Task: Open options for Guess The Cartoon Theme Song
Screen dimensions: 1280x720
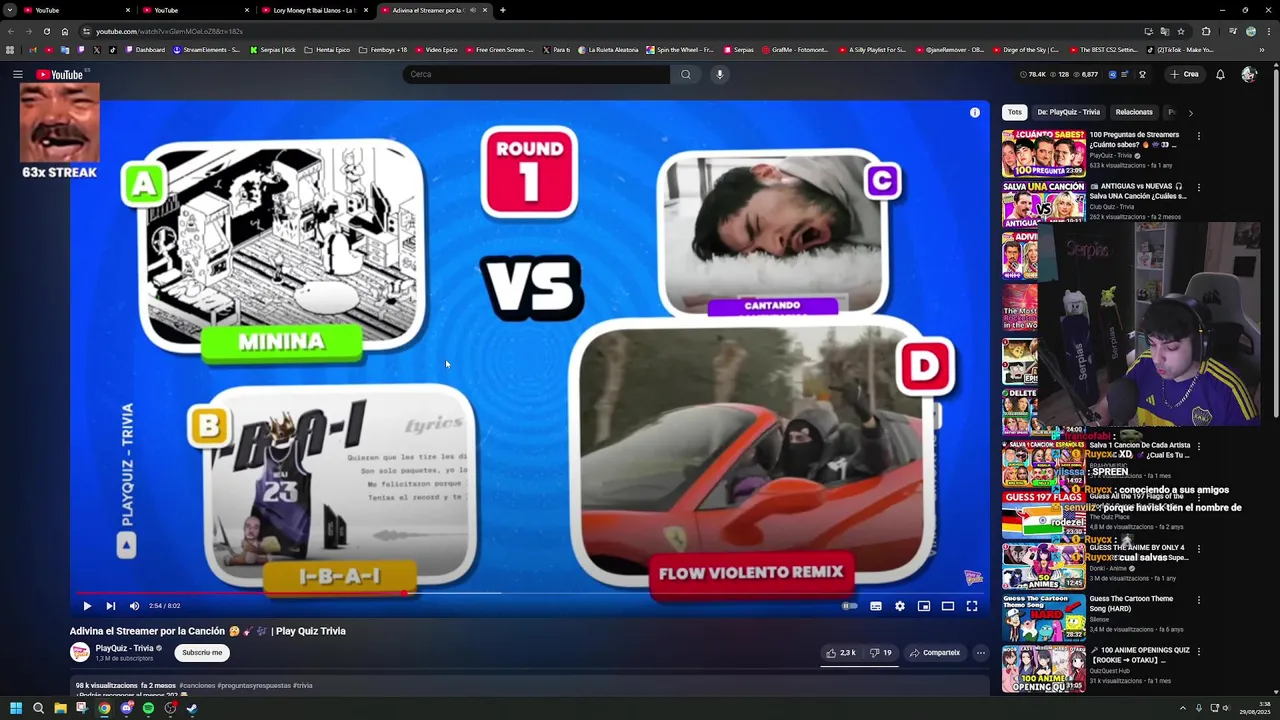Action: [x=1198, y=600]
